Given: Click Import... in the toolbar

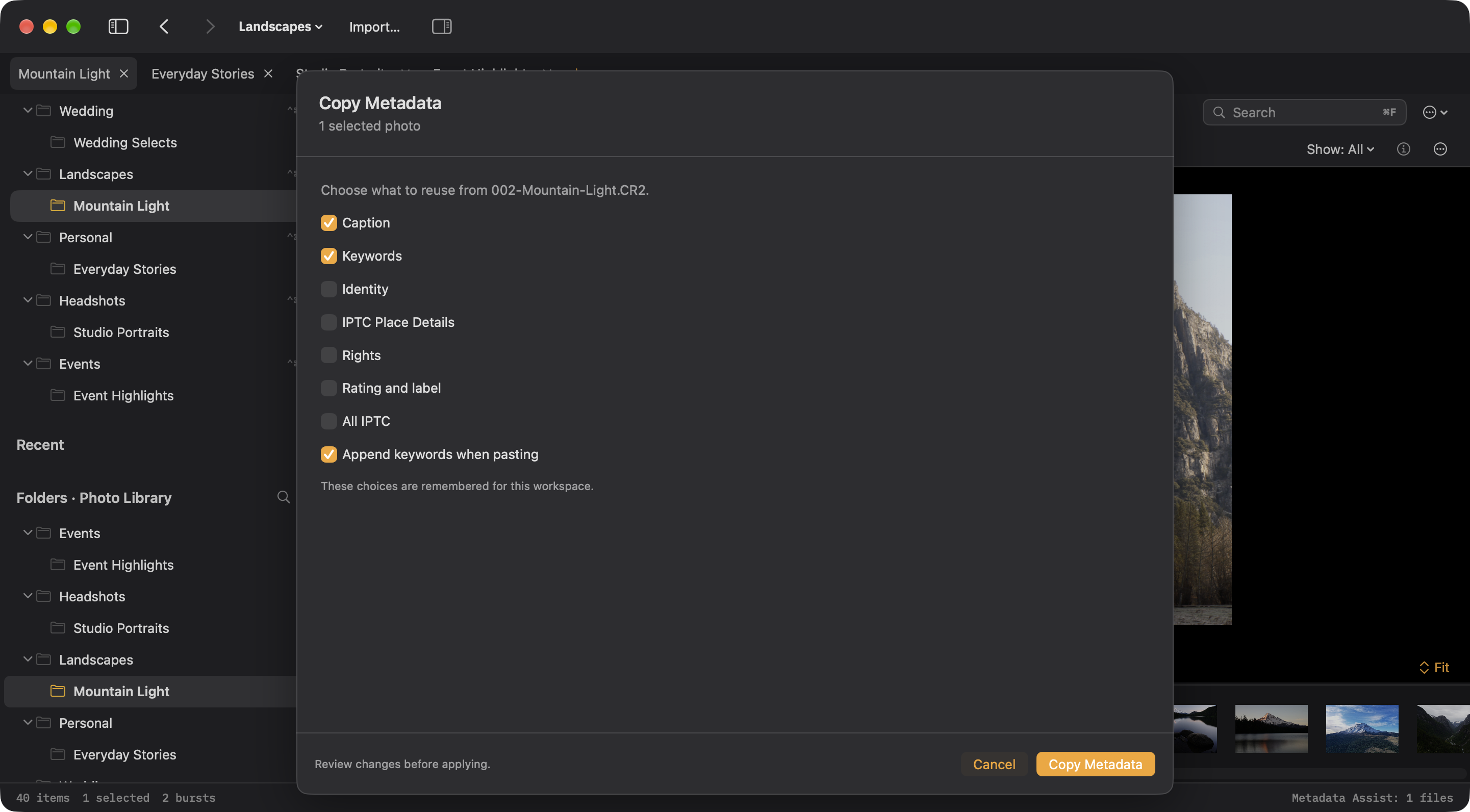Looking at the screenshot, I should 374,26.
